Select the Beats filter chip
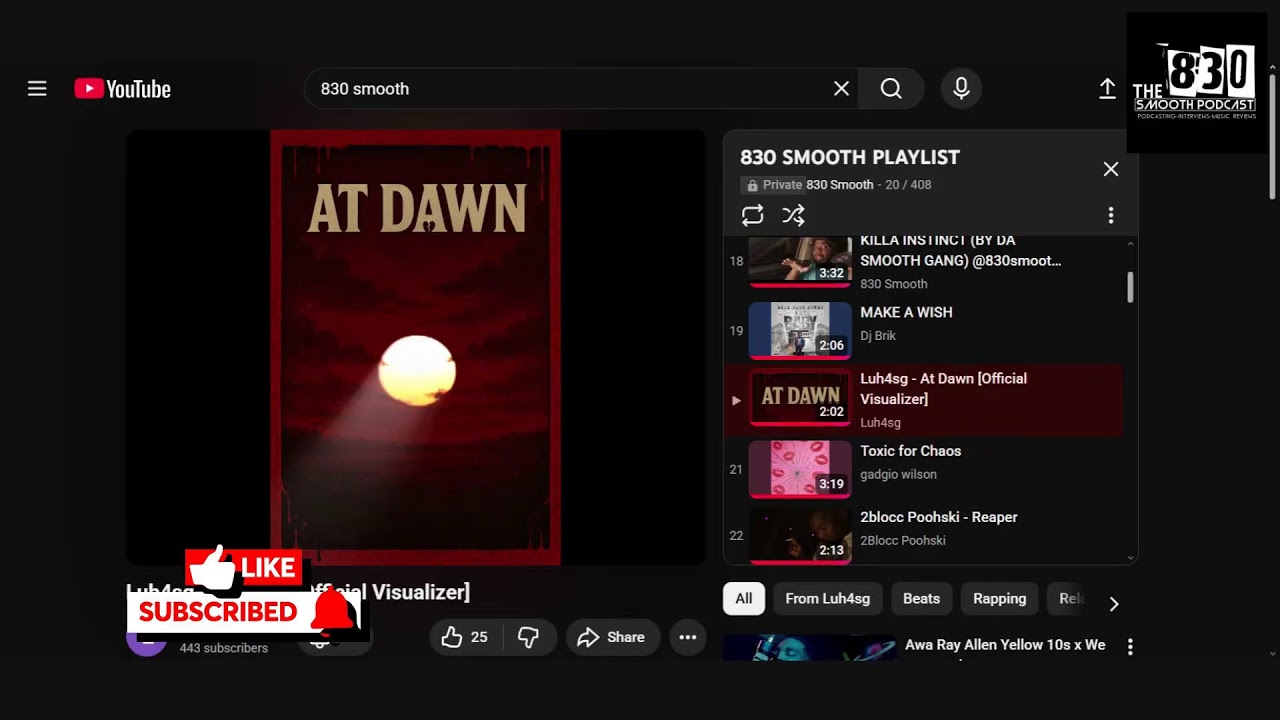 (x=922, y=599)
